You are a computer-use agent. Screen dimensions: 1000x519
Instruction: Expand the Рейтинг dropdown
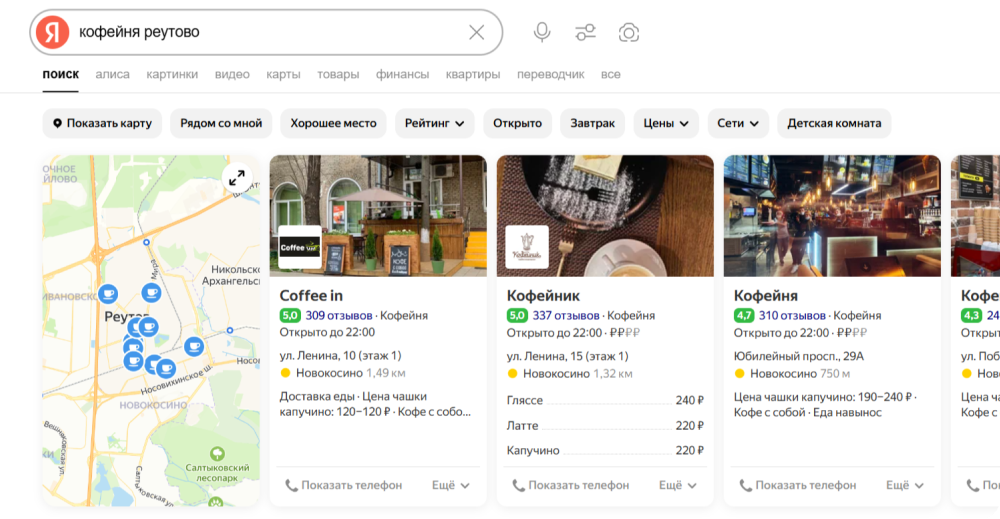[435, 123]
